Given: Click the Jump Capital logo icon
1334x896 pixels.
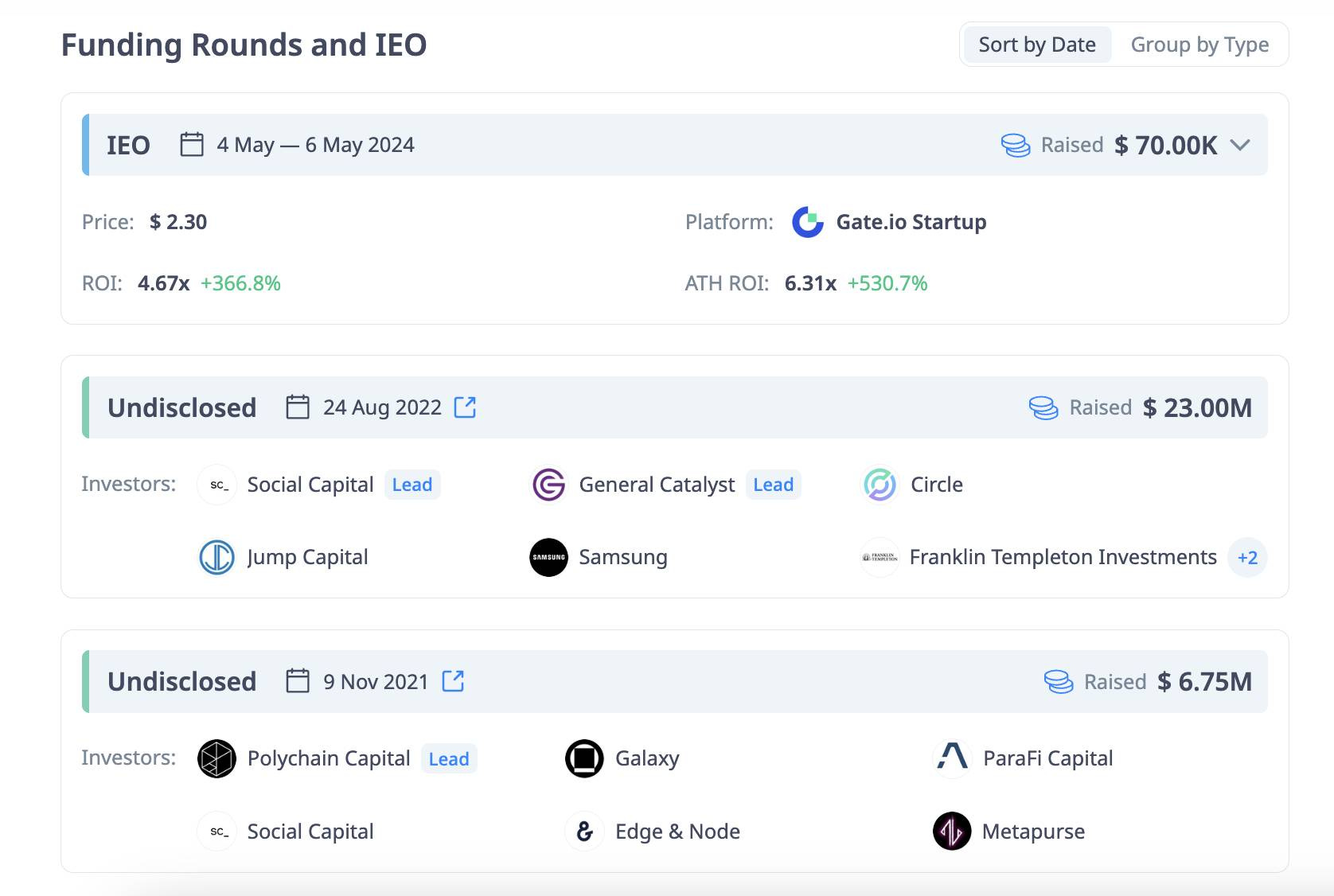Looking at the screenshot, I should [217, 557].
